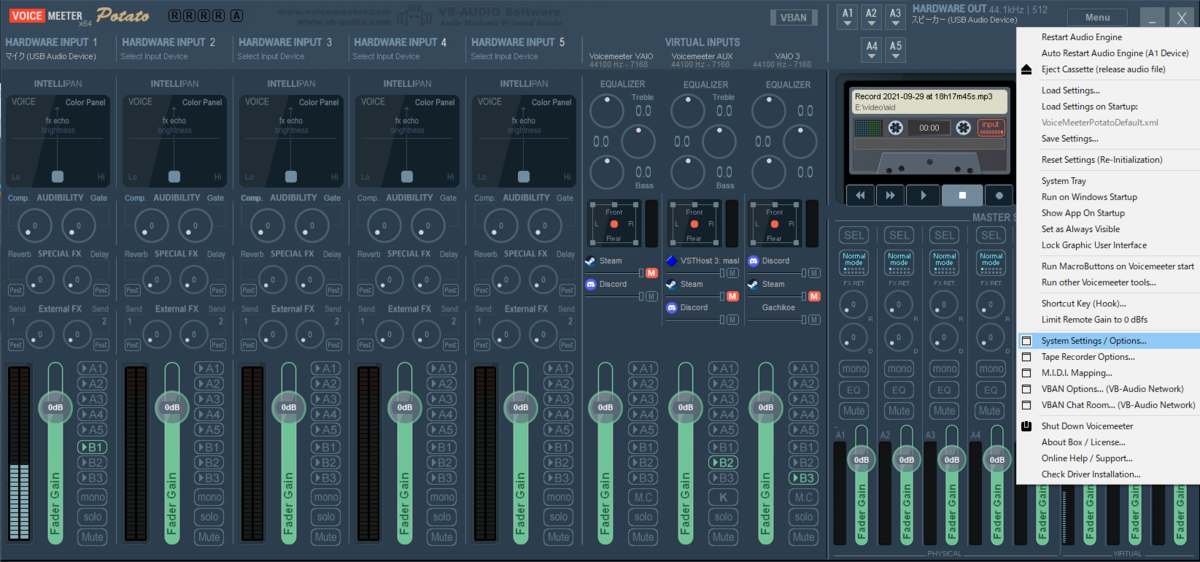Click the cassette 00:00 time display

pos(929,128)
